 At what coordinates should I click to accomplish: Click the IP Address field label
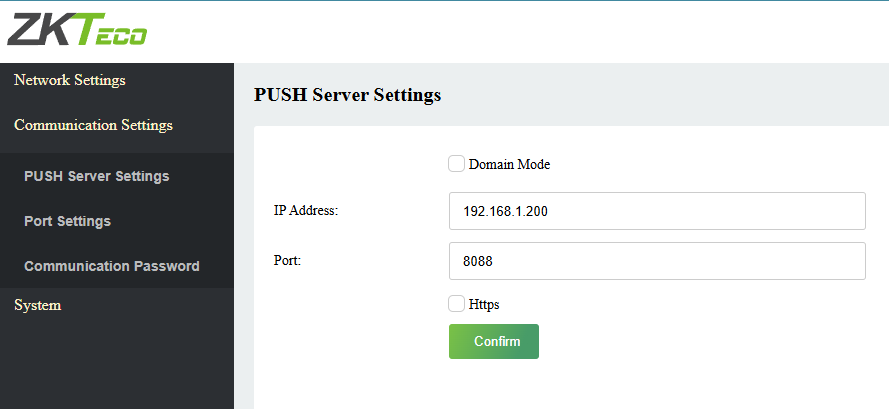point(306,211)
